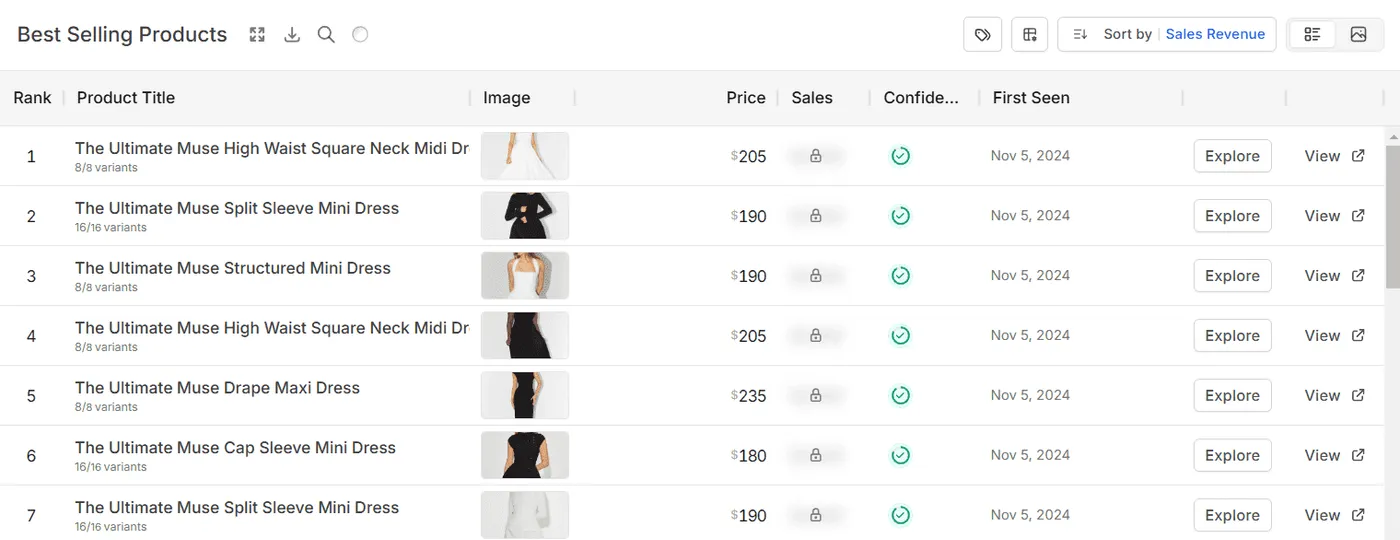Click the circular status indicator by the title
Viewport: 1400px width, 540px height.
pos(361,35)
